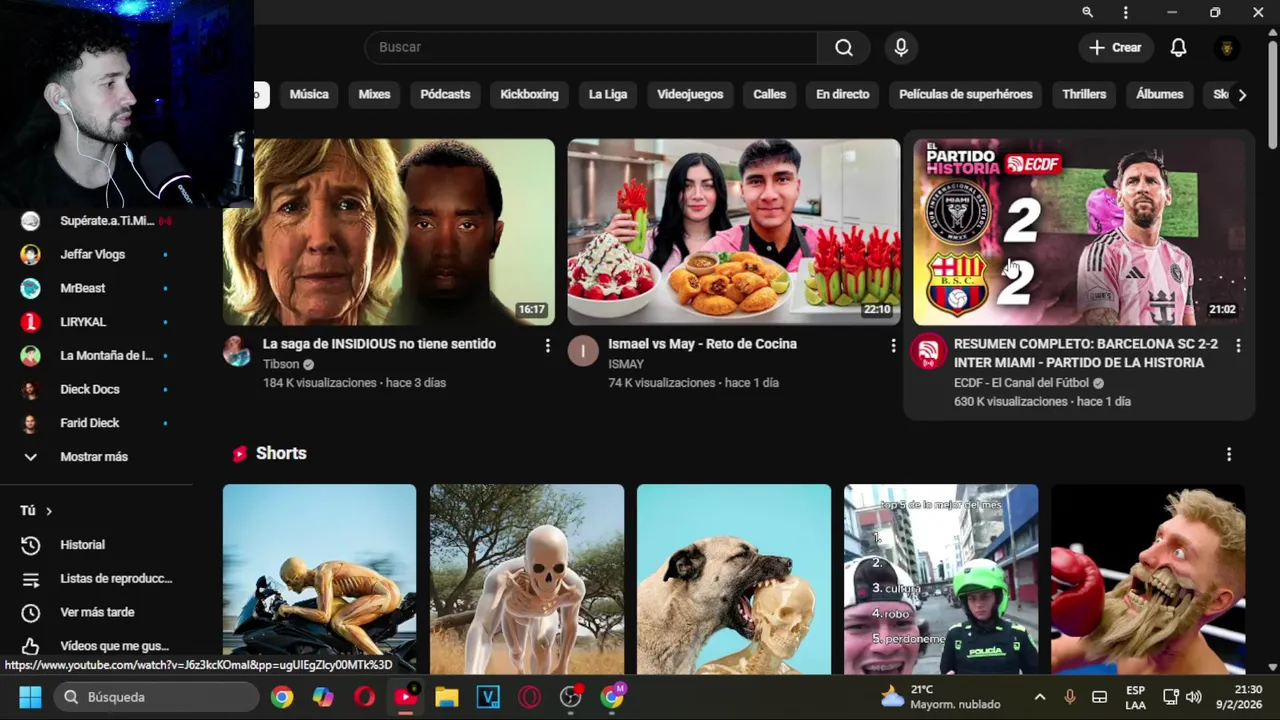Select Películas de superhéroes chip
The width and height of the screenshot is (1280, 720).
pyautogui.click(x=965, y=94)
